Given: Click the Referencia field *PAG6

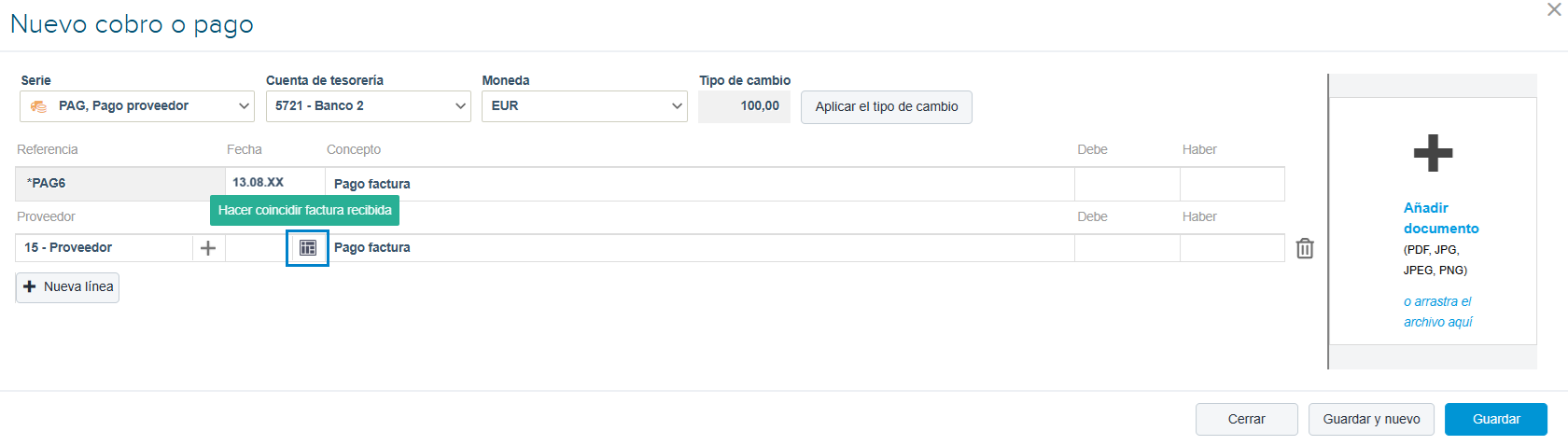Looking at the screenshot, I should pos(120,184).
